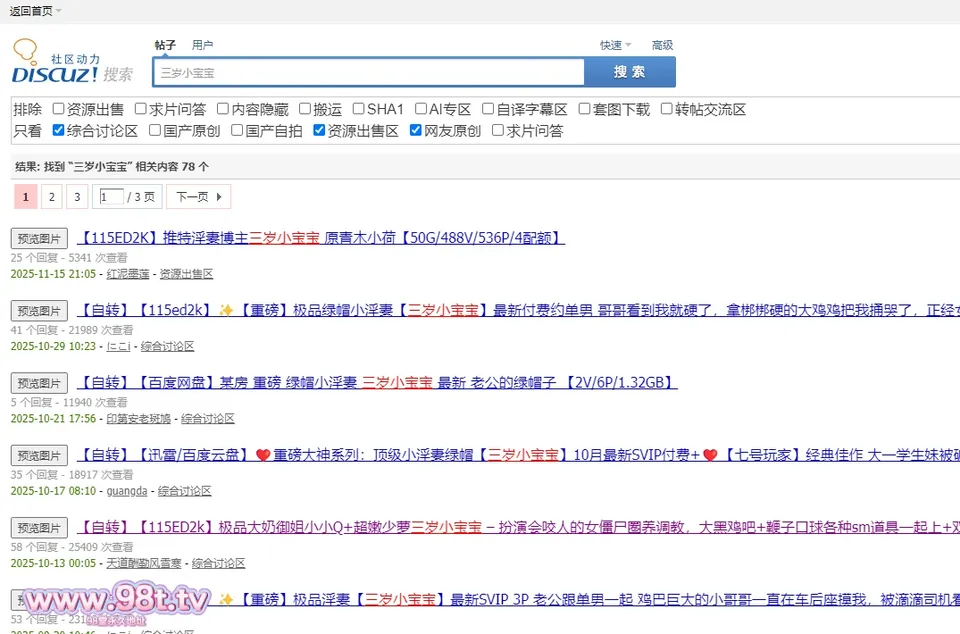Switch to the 帖子 search tab
Image resolution: width=960 pixels, height=634 pixels.
[165, 45]
